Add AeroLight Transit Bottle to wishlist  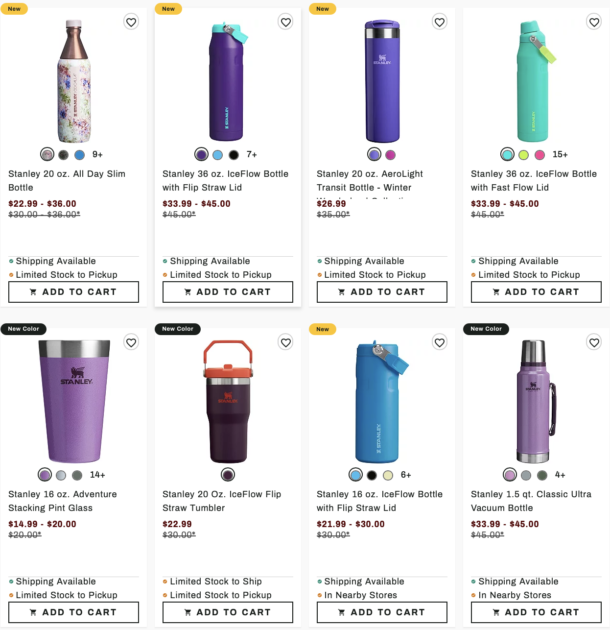coord(439,22)
